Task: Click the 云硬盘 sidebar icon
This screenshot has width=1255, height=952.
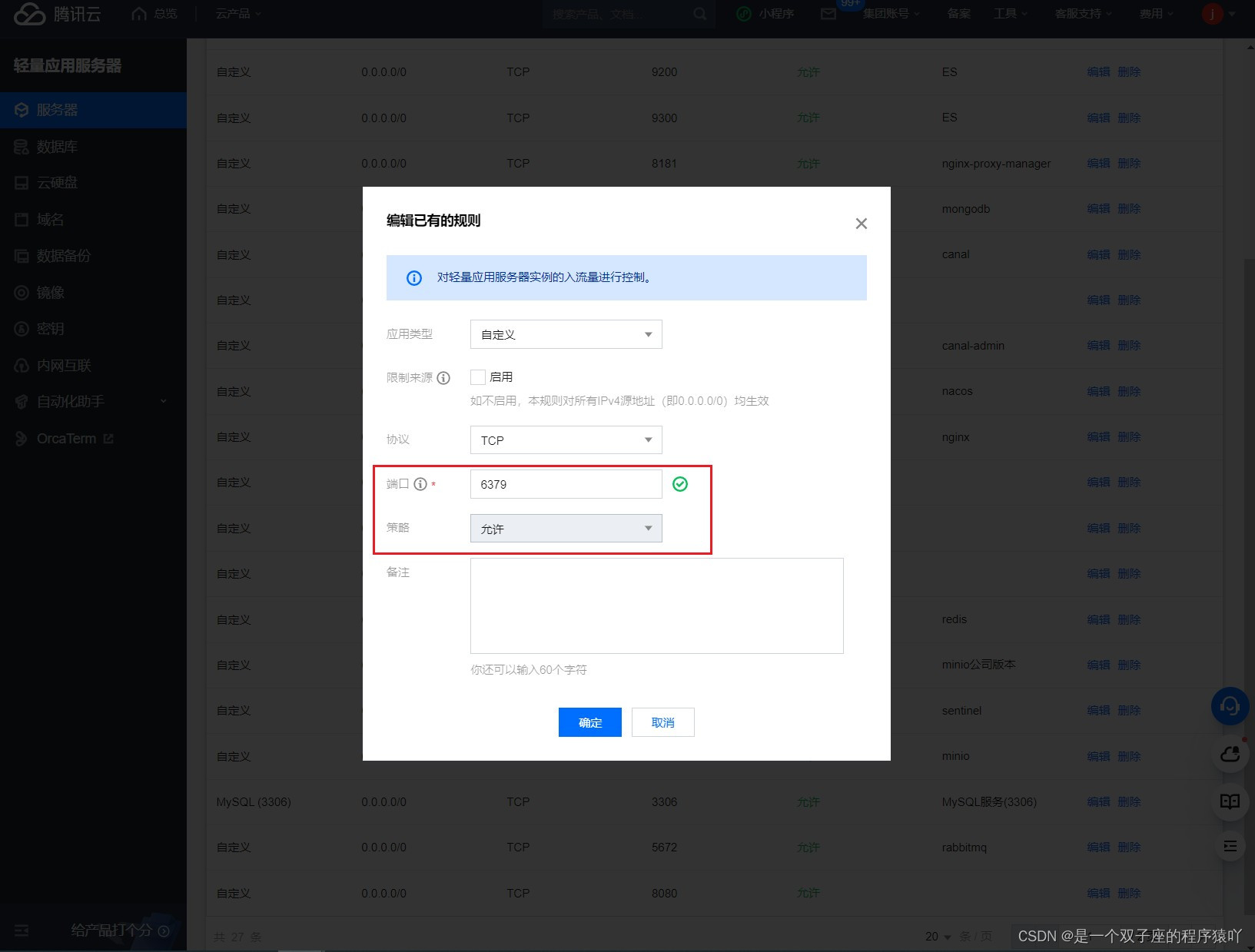Action: click(x=22, y=183)
